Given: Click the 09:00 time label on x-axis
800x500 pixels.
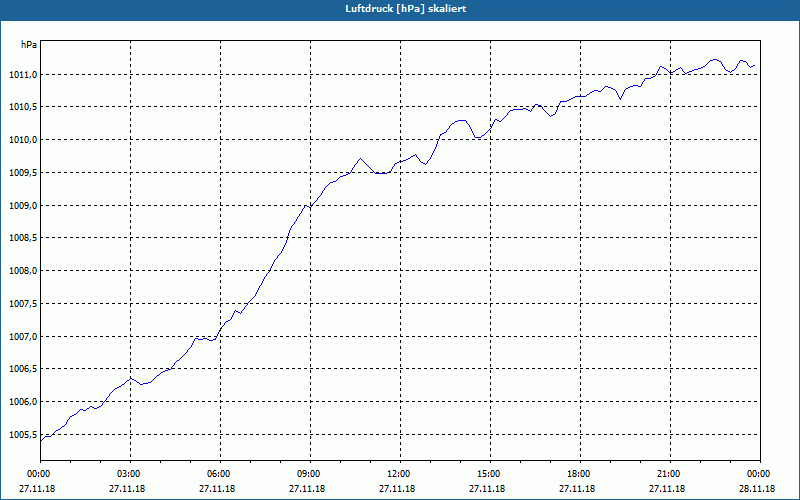Looking at the screenshot, I should click(310, 474).
